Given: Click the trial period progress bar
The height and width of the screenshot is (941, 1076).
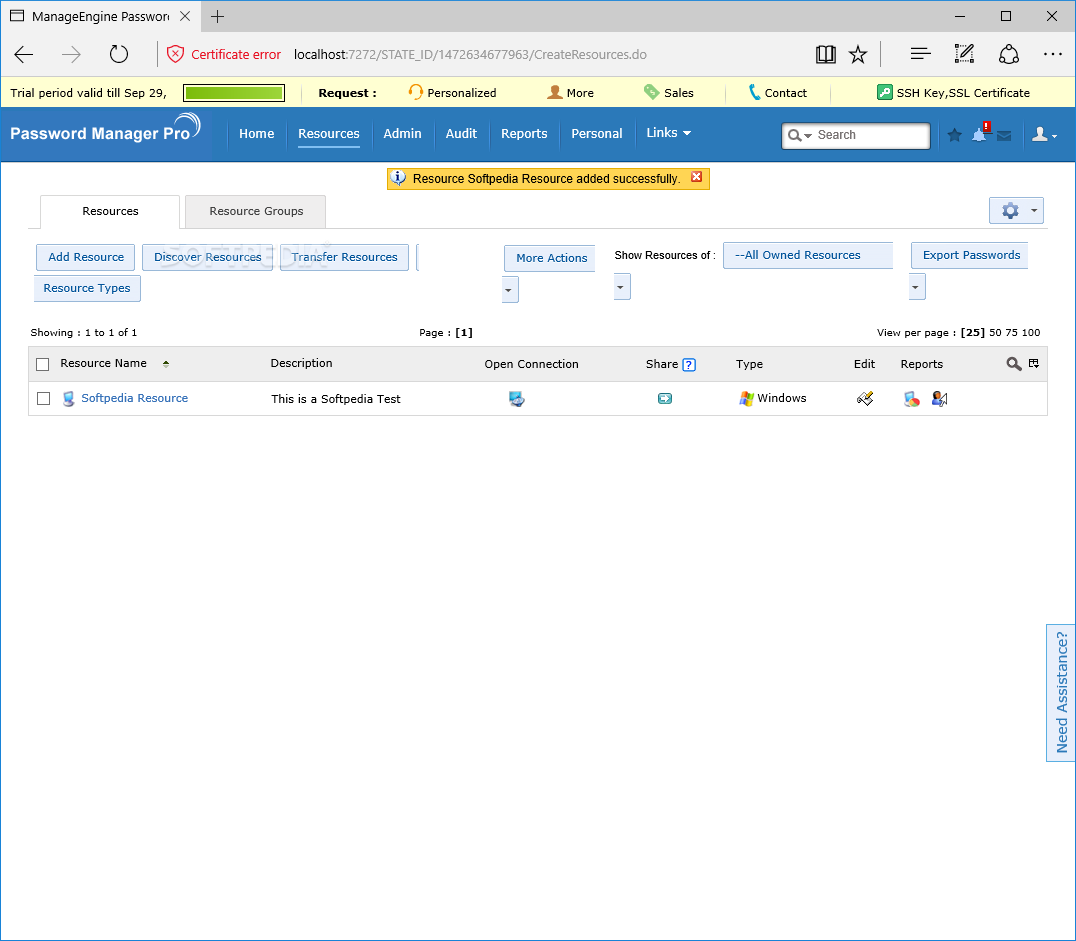Looking at the screenshot, I should [234, 93].
